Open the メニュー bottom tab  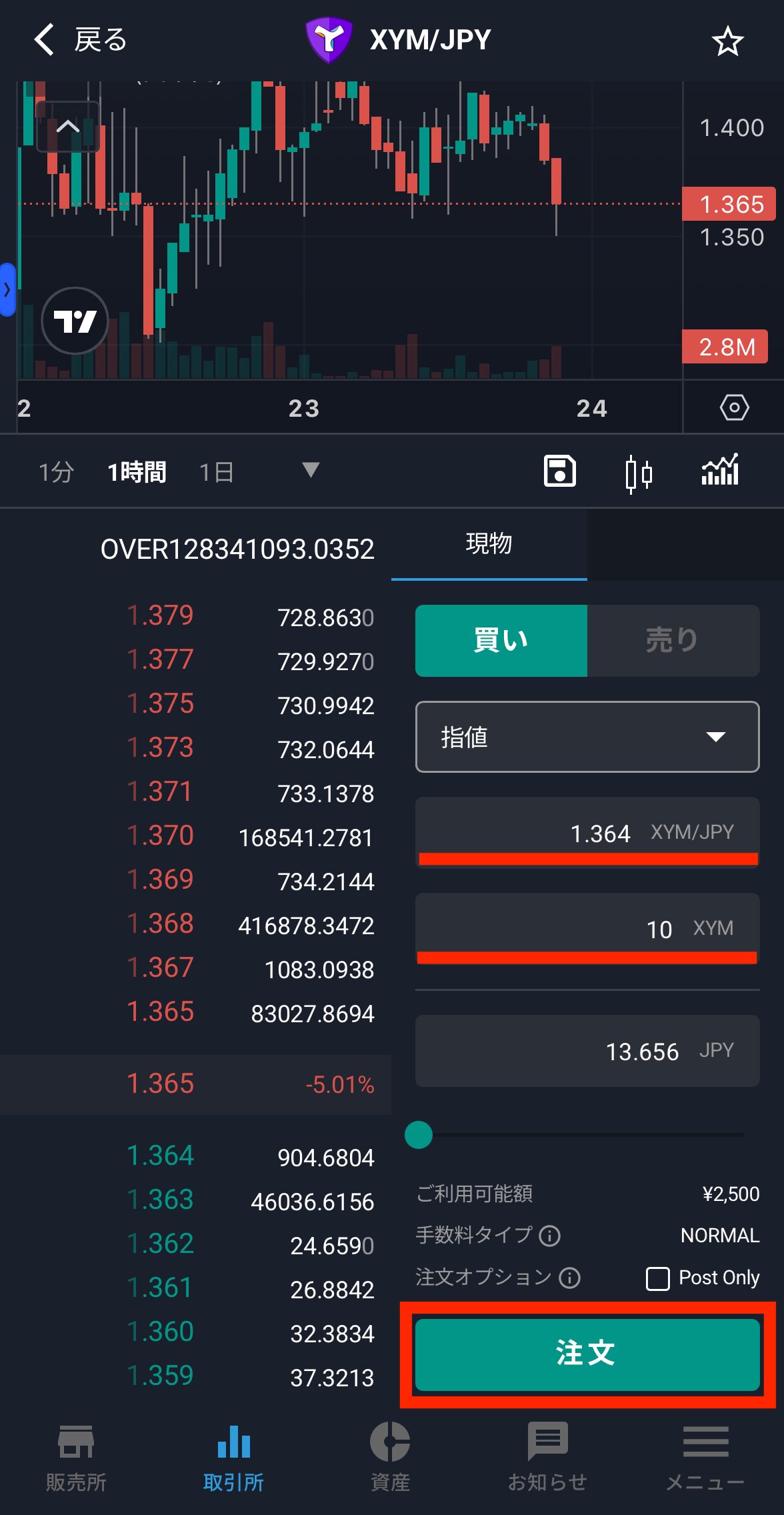click(705, 1459)
